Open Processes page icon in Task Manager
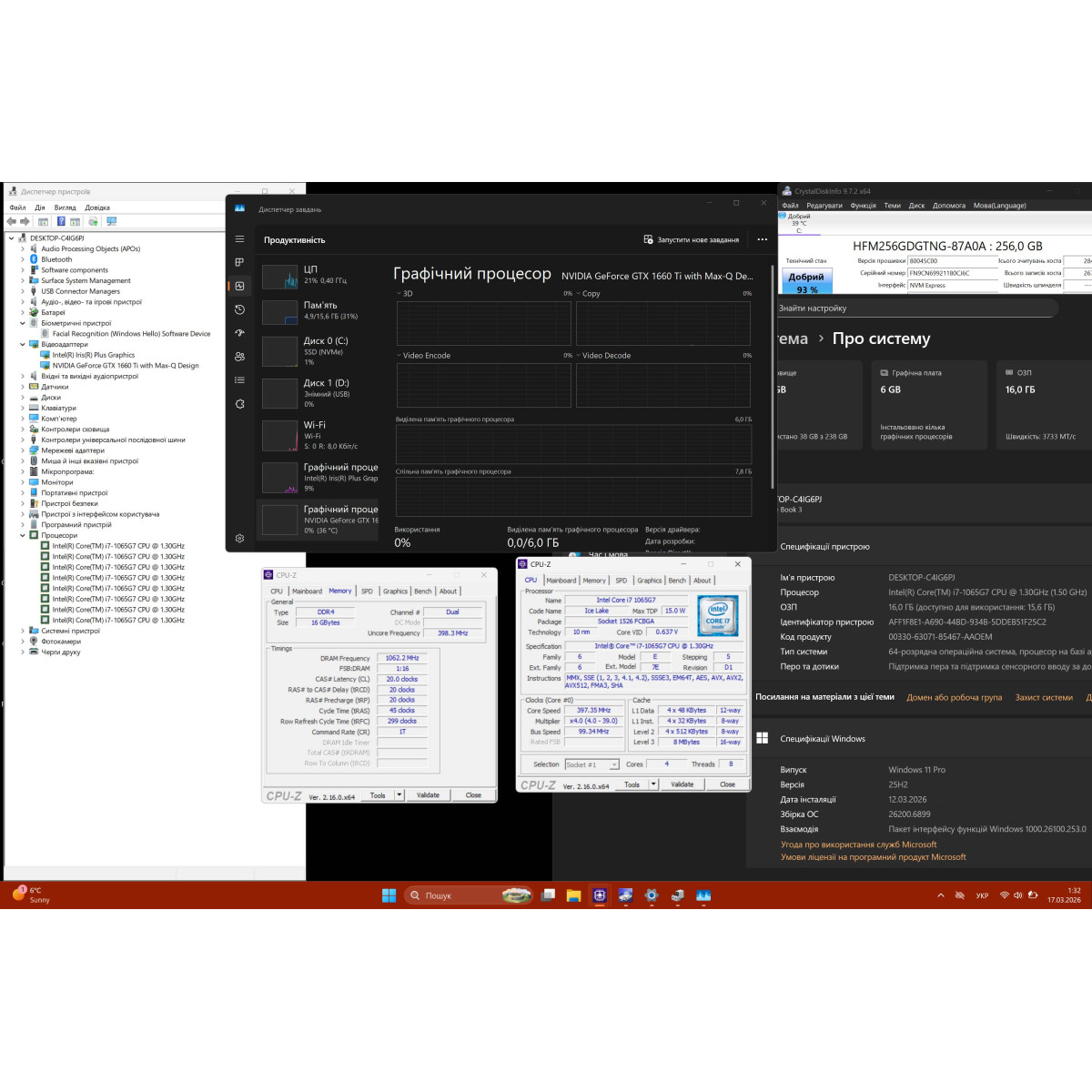This screenshot has height=1092, width=1092. coord(239,262)
